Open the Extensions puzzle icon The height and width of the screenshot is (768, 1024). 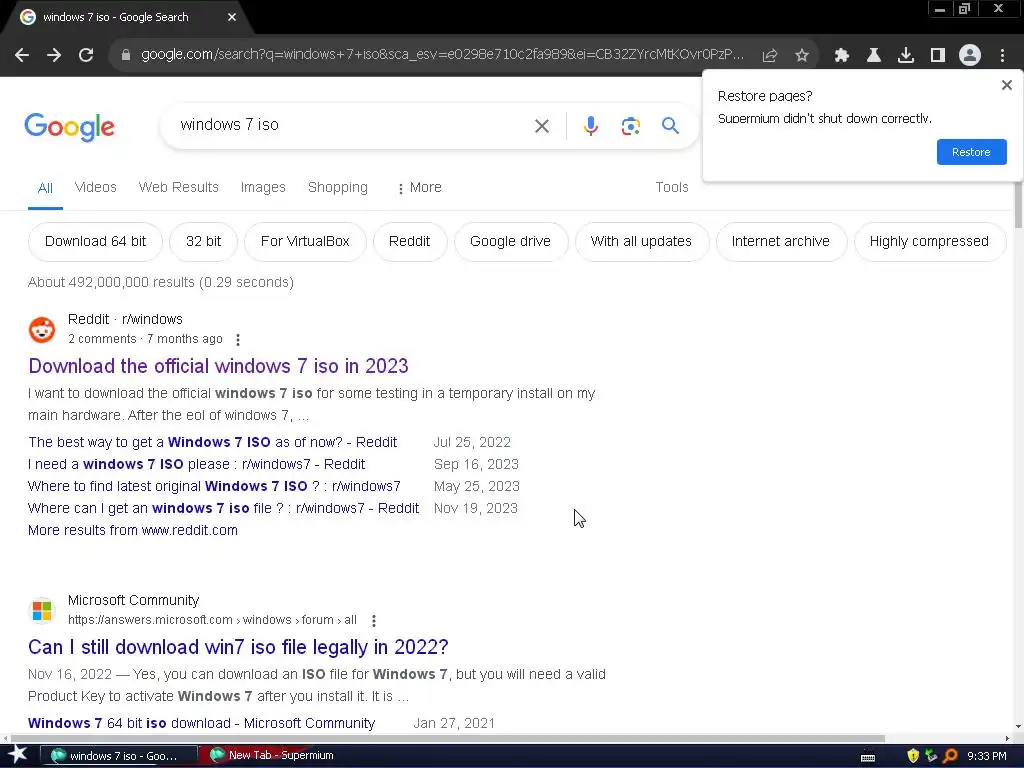pyautogui.click(x=842, y=56)
